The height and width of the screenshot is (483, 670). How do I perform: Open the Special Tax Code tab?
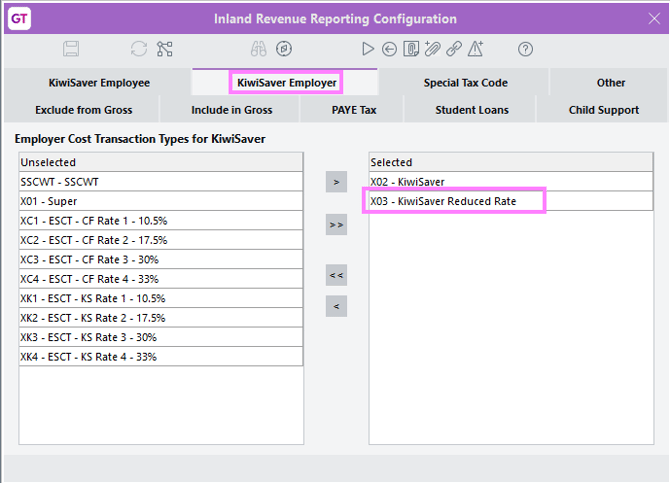[x=464, y=83]
